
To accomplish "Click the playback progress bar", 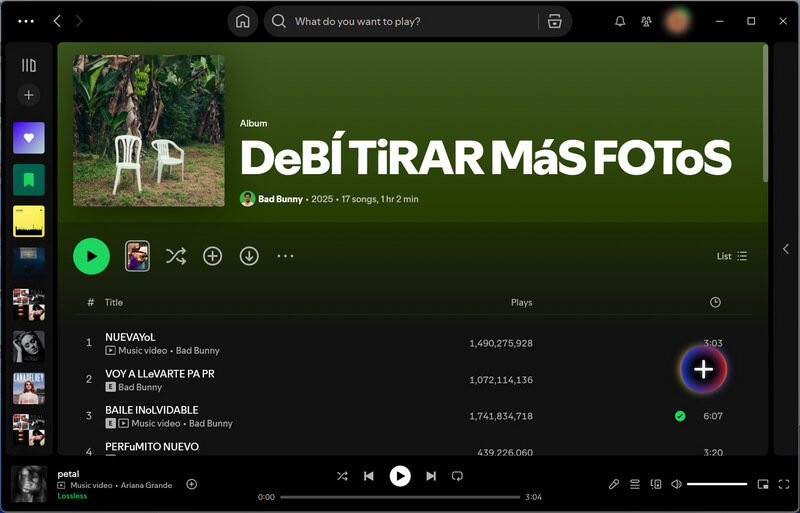I will (400, 497).
